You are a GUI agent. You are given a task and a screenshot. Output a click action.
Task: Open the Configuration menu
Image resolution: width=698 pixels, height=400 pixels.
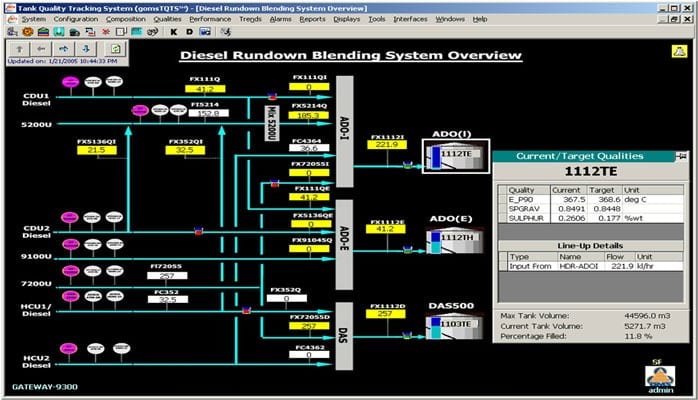click(x=76, y=19)
